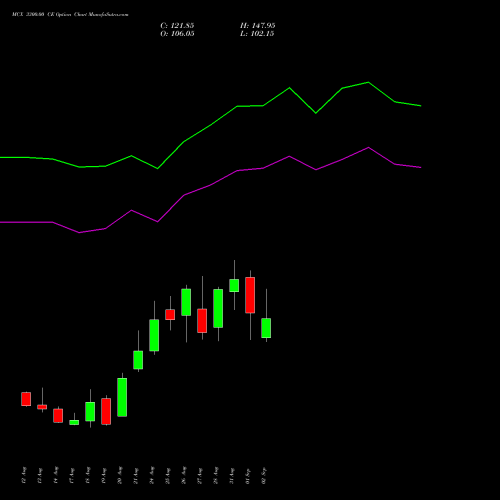Image resolution: width=500 pixels, height=500 pixels.
Task: Click the purple lower band line
Action: [210, 185]
